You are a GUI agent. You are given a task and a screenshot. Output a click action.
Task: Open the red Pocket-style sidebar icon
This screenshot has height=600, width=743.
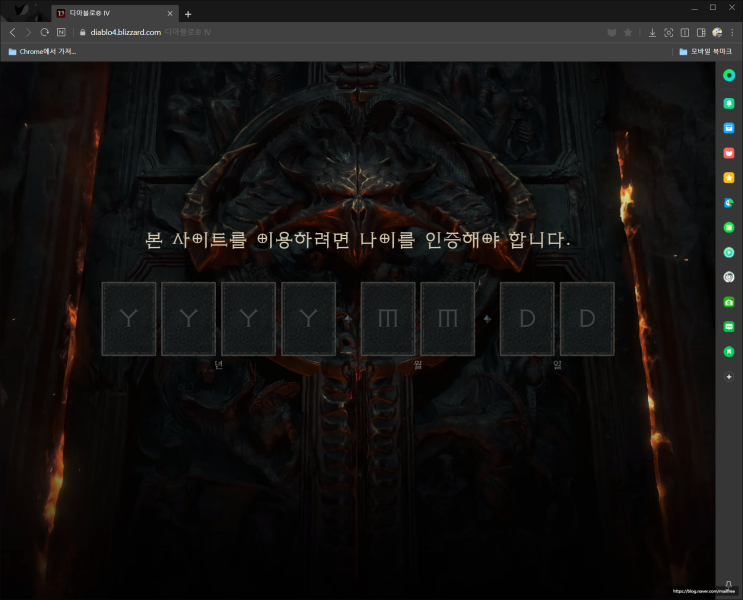click(x=729, y=153)
